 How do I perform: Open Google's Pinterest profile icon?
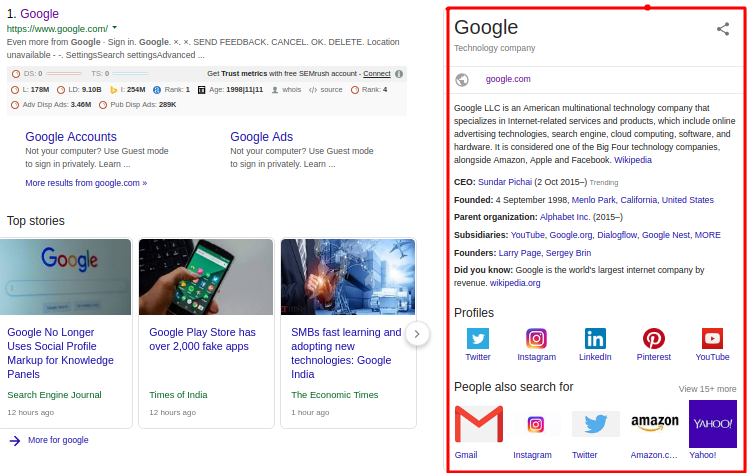point(654,339)
